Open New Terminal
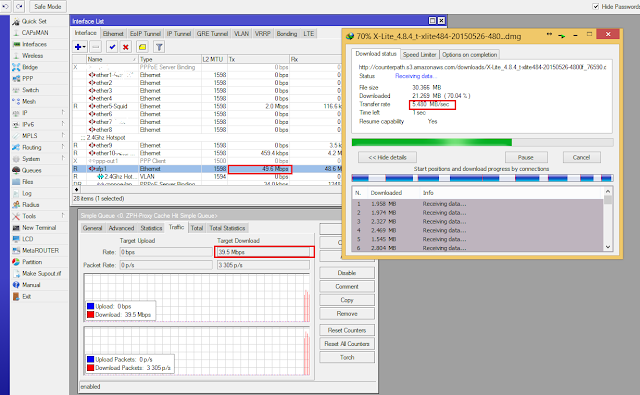 [39, 227]
